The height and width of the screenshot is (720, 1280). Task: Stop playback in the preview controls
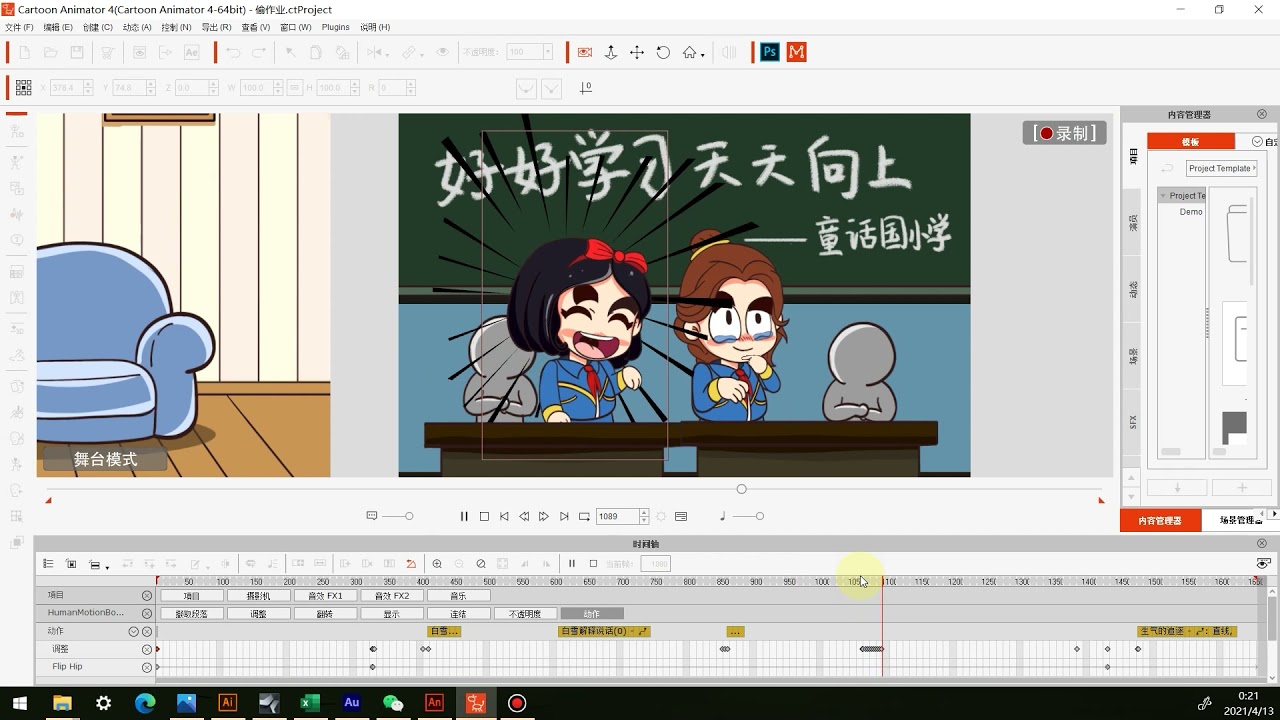484,516
